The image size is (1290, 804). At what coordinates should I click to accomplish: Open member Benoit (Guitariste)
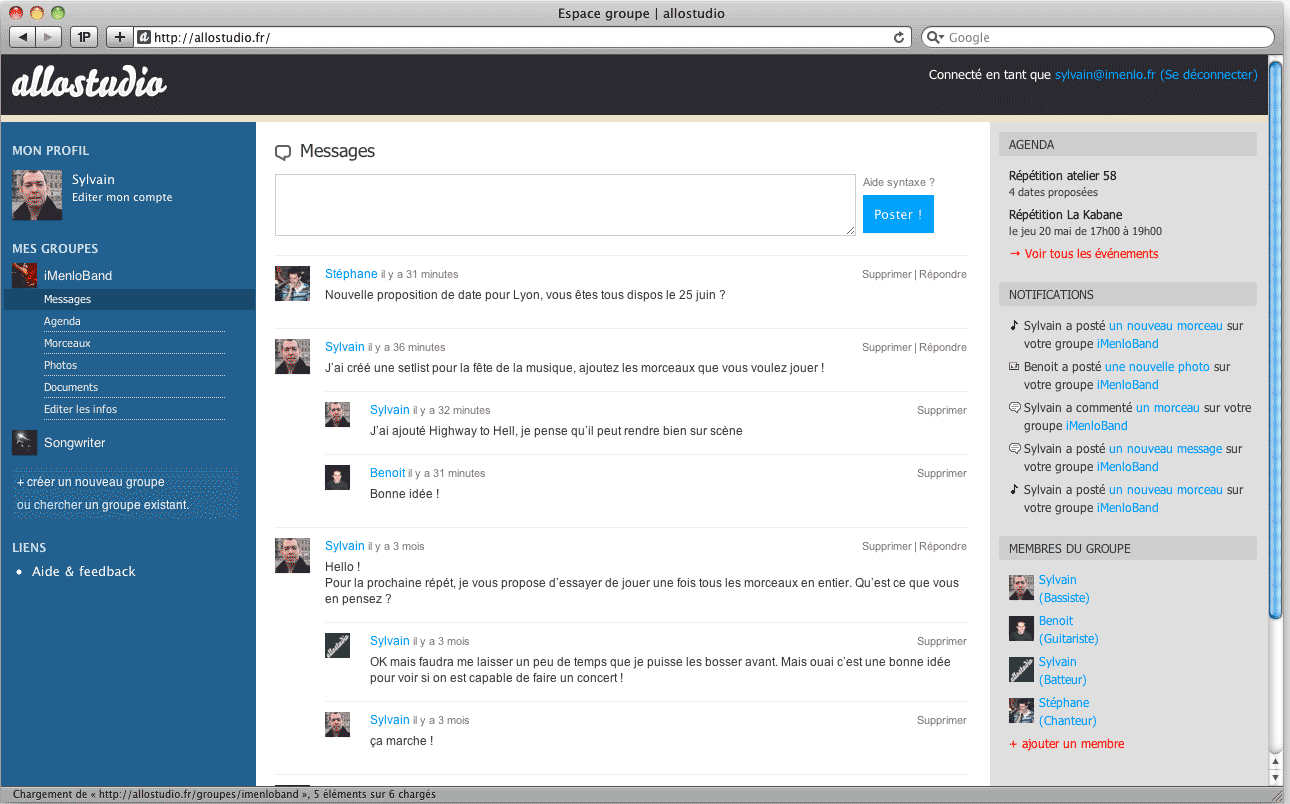tap(1069, 630)
